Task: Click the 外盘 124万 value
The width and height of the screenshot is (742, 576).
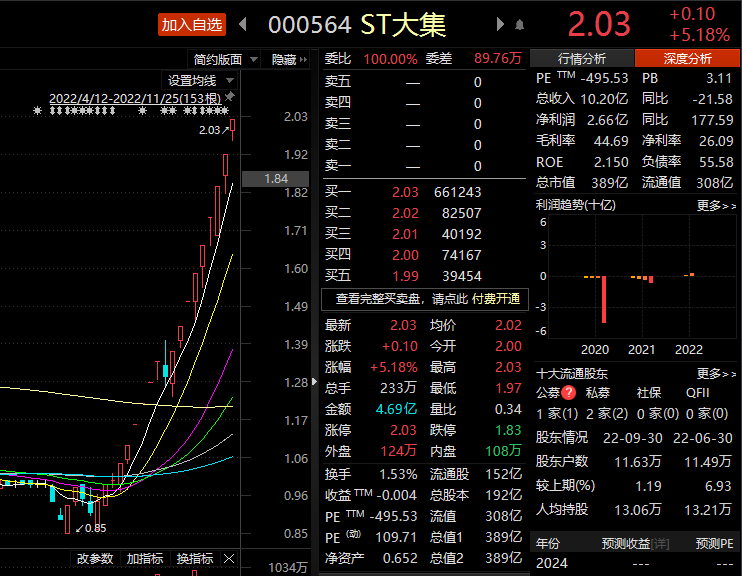Action: coord(398,451)
